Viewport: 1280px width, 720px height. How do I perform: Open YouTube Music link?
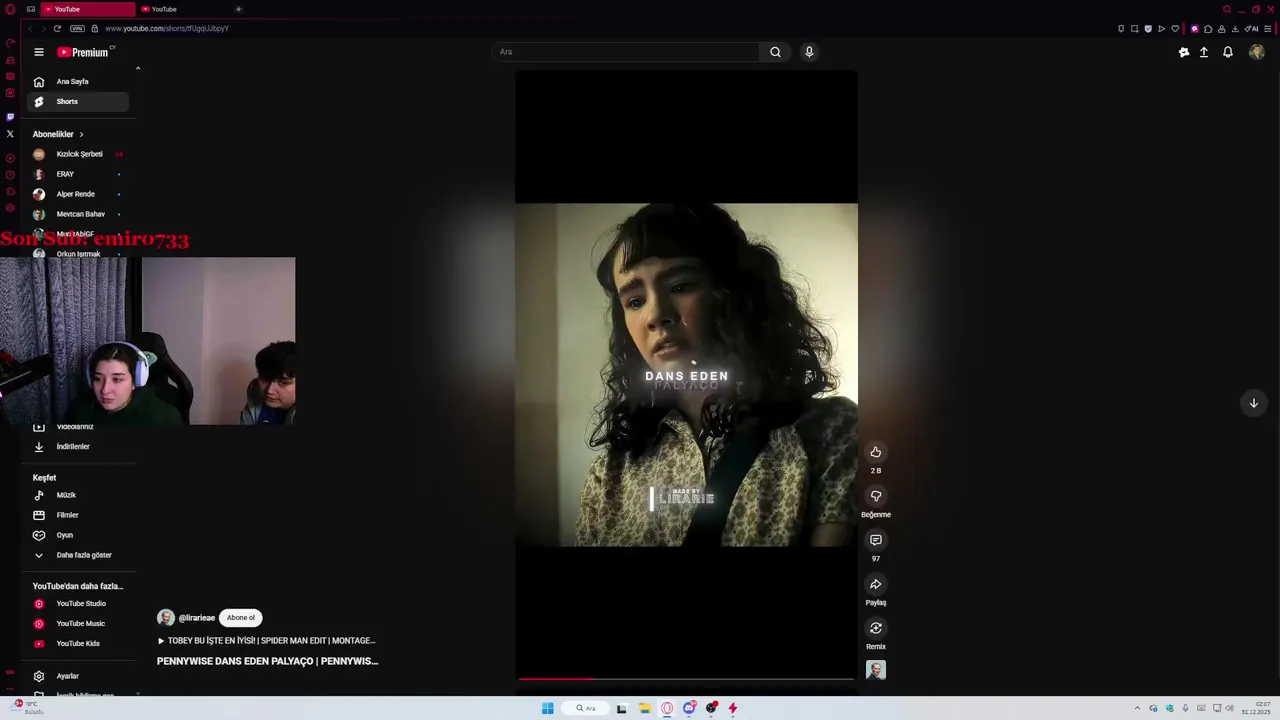(76, 624)
